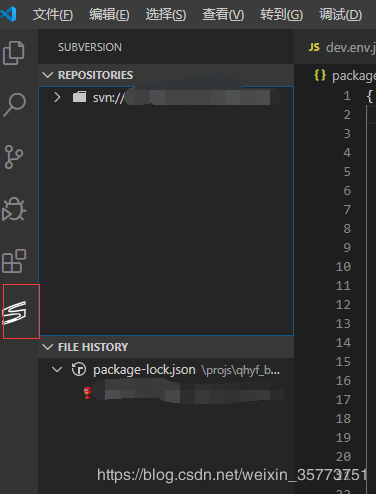Open the 调试(D) menu
376x494 pixels.
click(x=340, y=15)
